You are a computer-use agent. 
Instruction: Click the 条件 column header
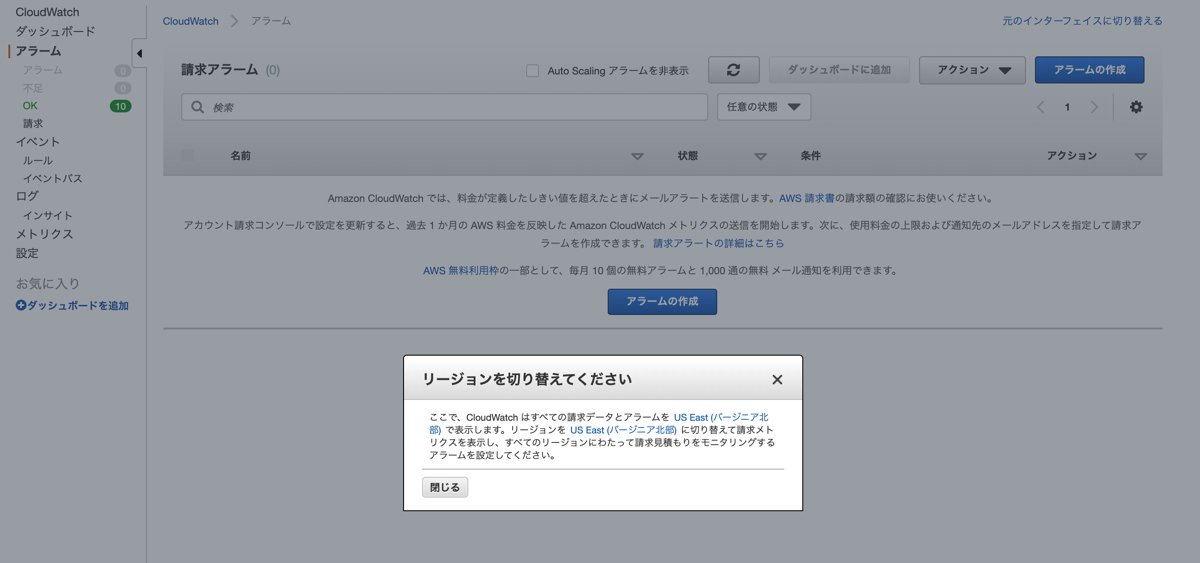[x=811, y=156]
